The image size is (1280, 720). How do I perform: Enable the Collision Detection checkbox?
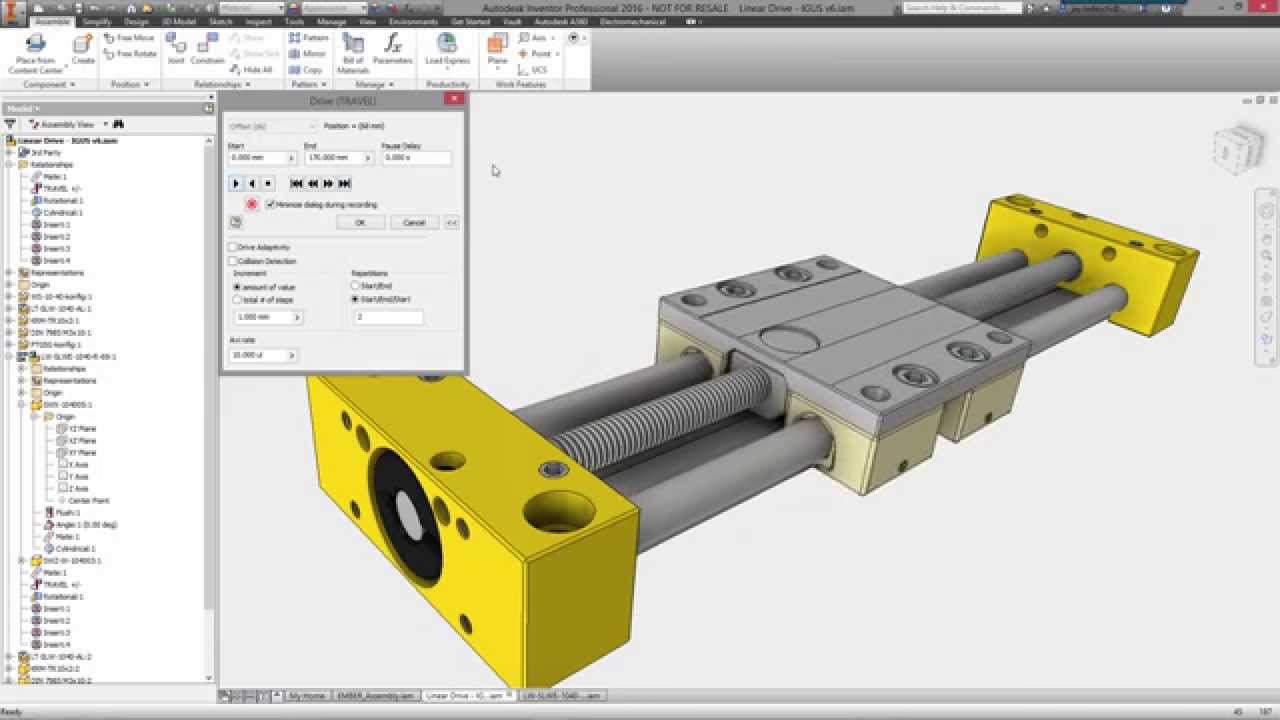233,261
